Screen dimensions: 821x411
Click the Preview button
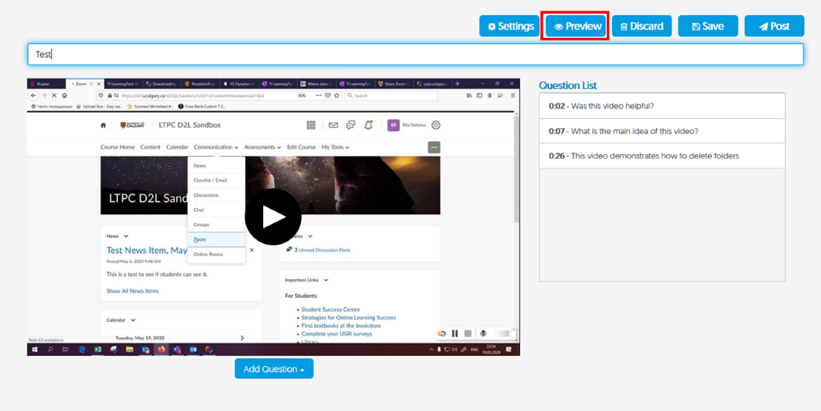pos(575,26)
